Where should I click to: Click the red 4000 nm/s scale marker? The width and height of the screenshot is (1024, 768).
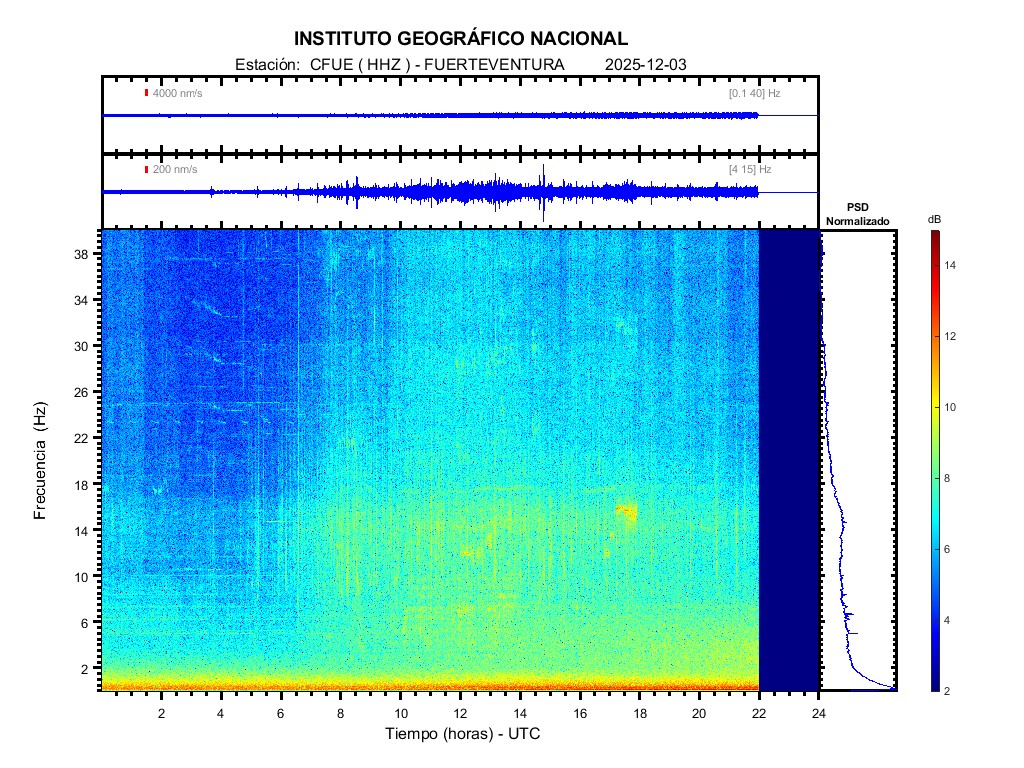(147, 93)
